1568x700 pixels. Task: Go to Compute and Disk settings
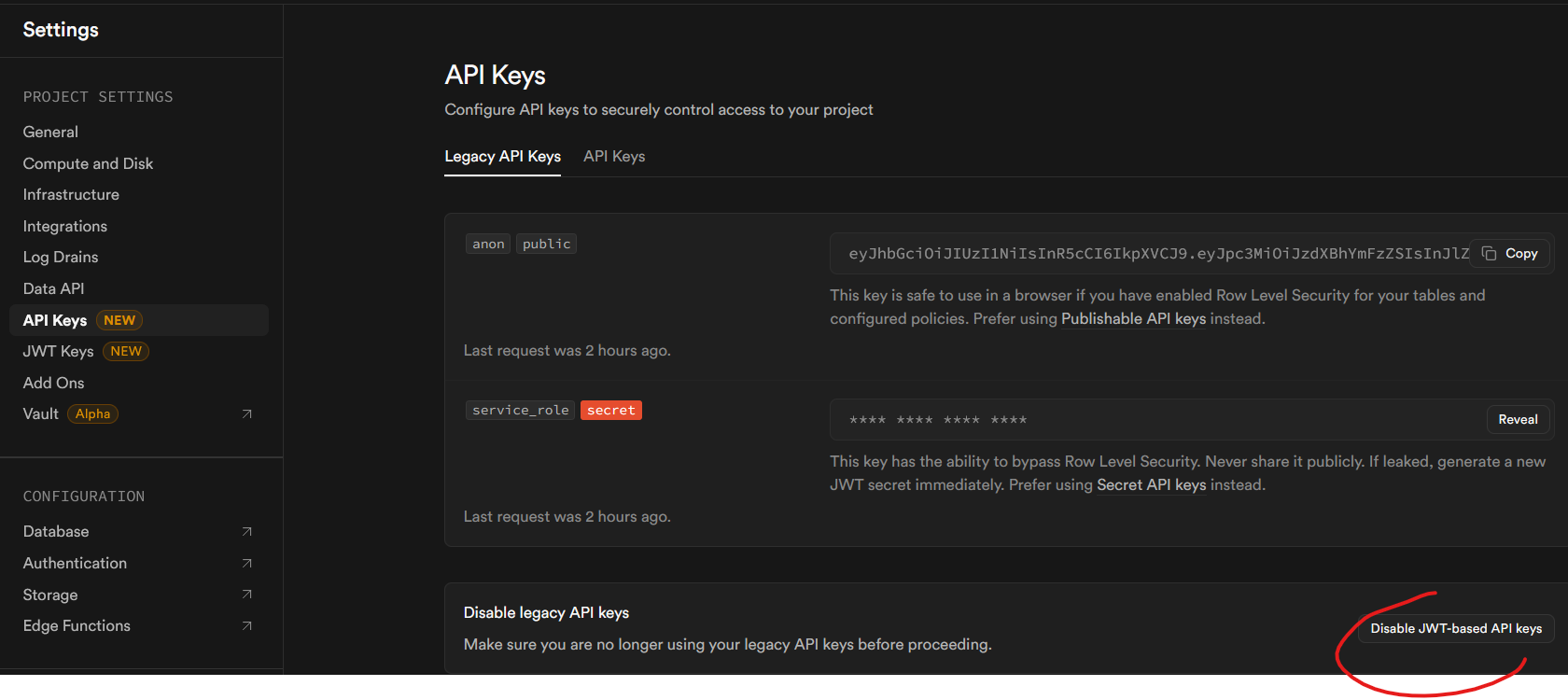coord(88,163)
